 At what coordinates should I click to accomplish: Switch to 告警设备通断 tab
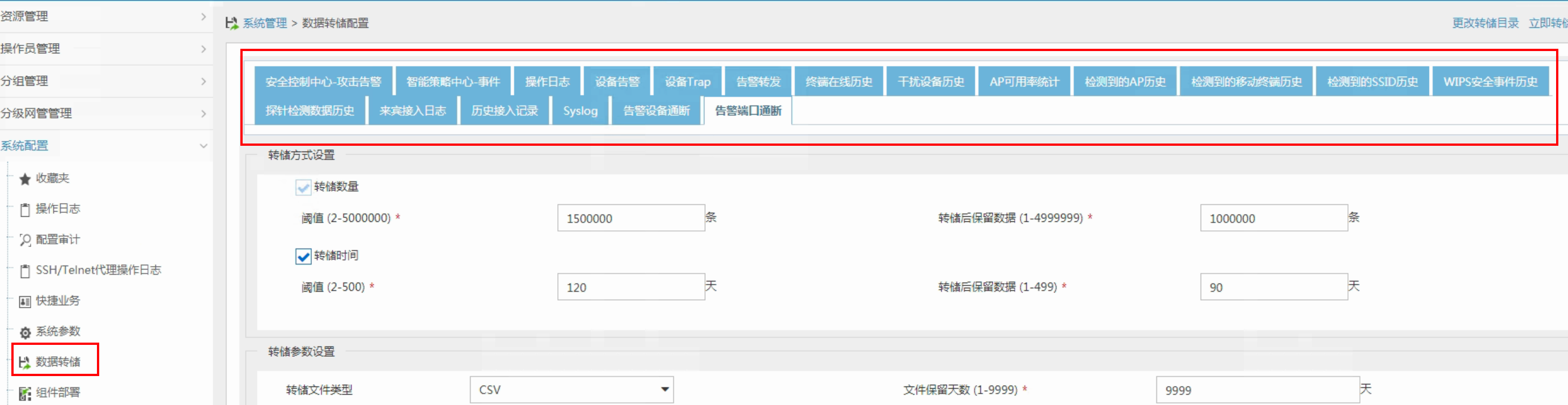pyautogui.click(x=657, y=110)
